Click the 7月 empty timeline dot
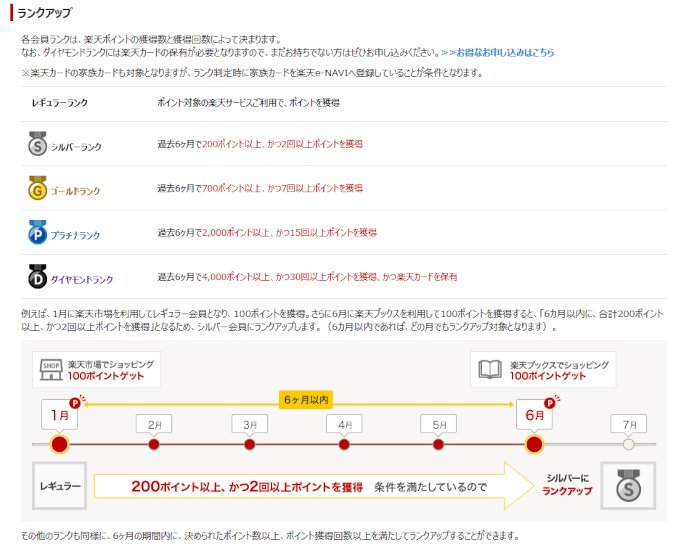This screenshot has height=550, width=681. 628,444
